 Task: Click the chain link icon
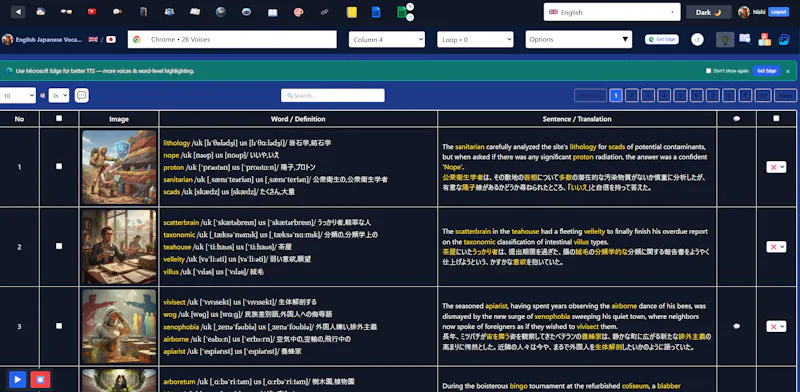[x=324, y=12]
